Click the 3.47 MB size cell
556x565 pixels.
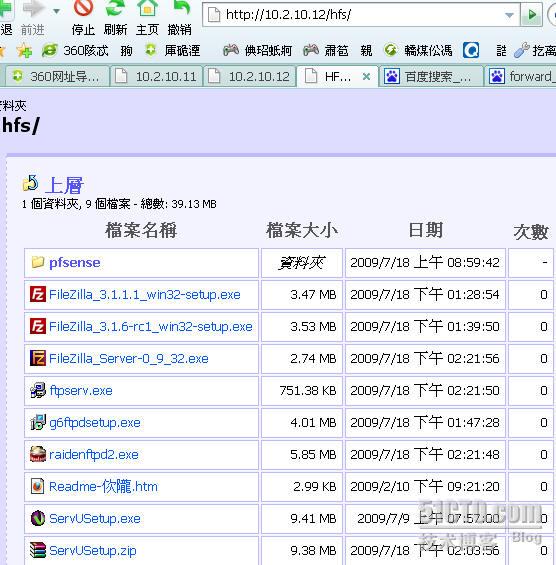(x=302, y=295)
